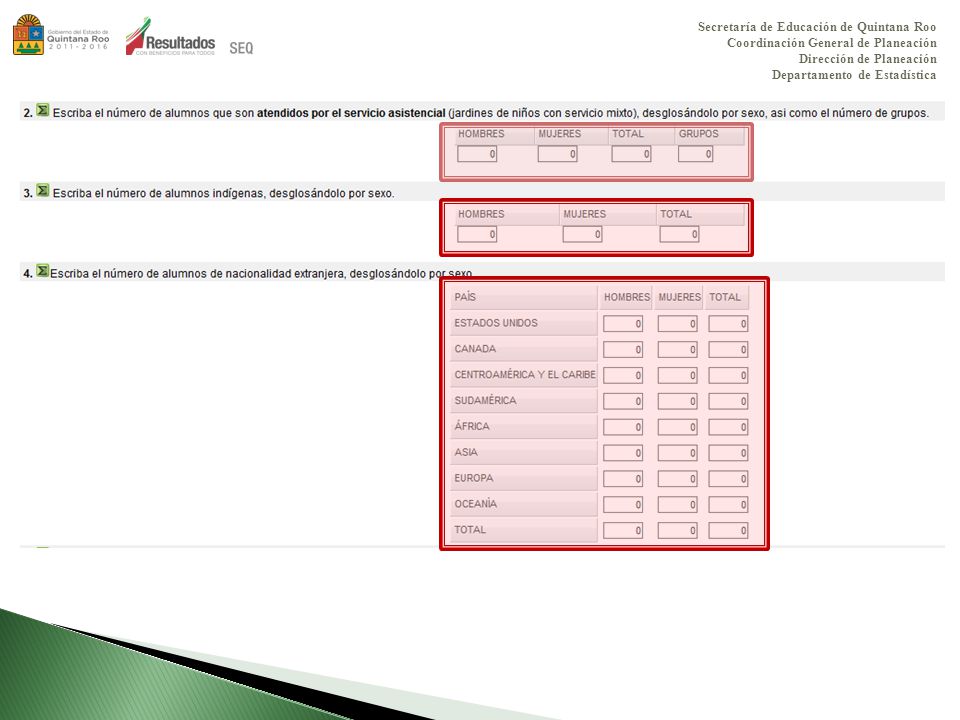Click the Quintana Roo government logo
This screenshot has height=720, width=960.
pos(61,36)
